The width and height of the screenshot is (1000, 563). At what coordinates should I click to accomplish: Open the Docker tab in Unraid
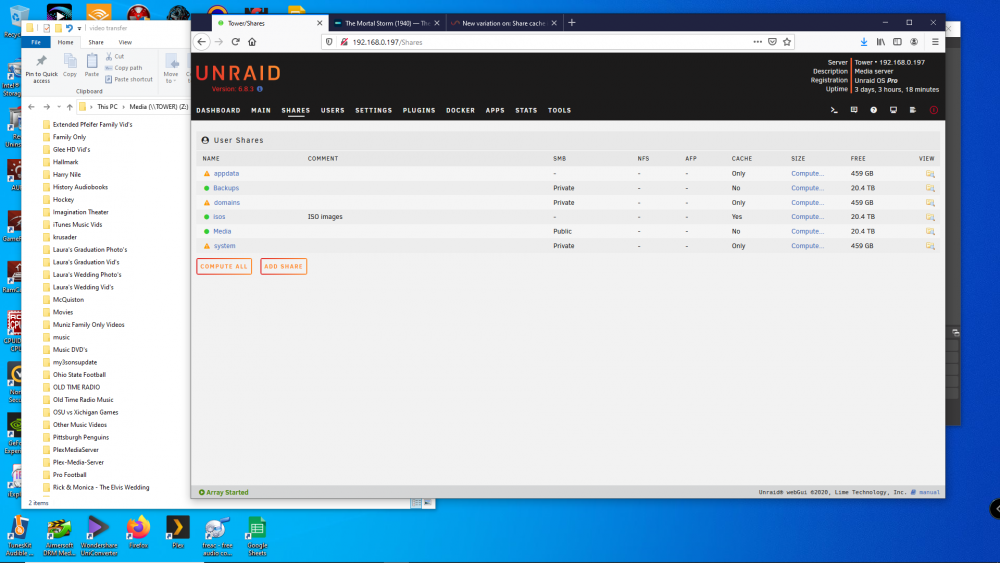[x=460, y=110]
